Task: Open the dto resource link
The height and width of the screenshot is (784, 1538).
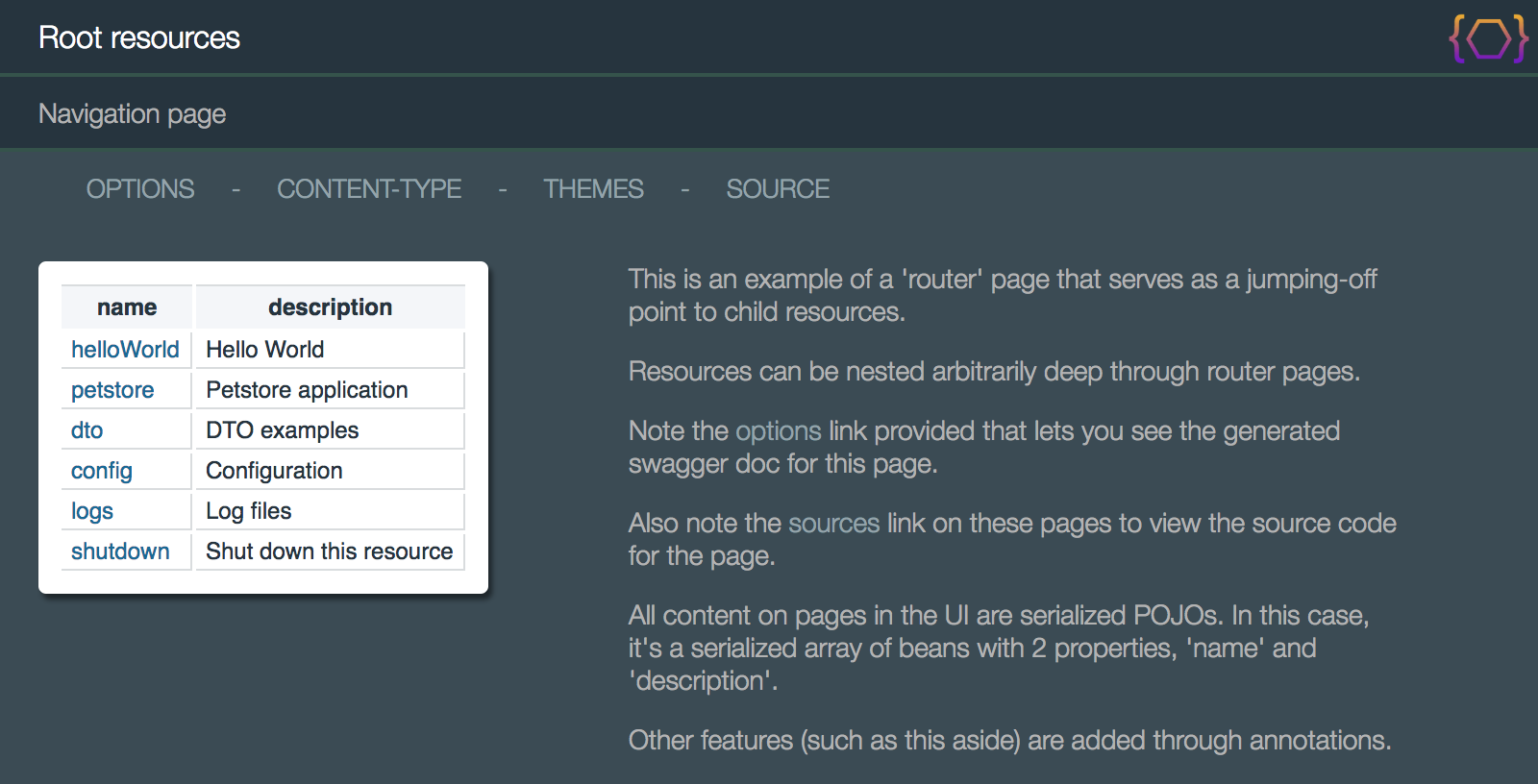Action: [87, 430]
